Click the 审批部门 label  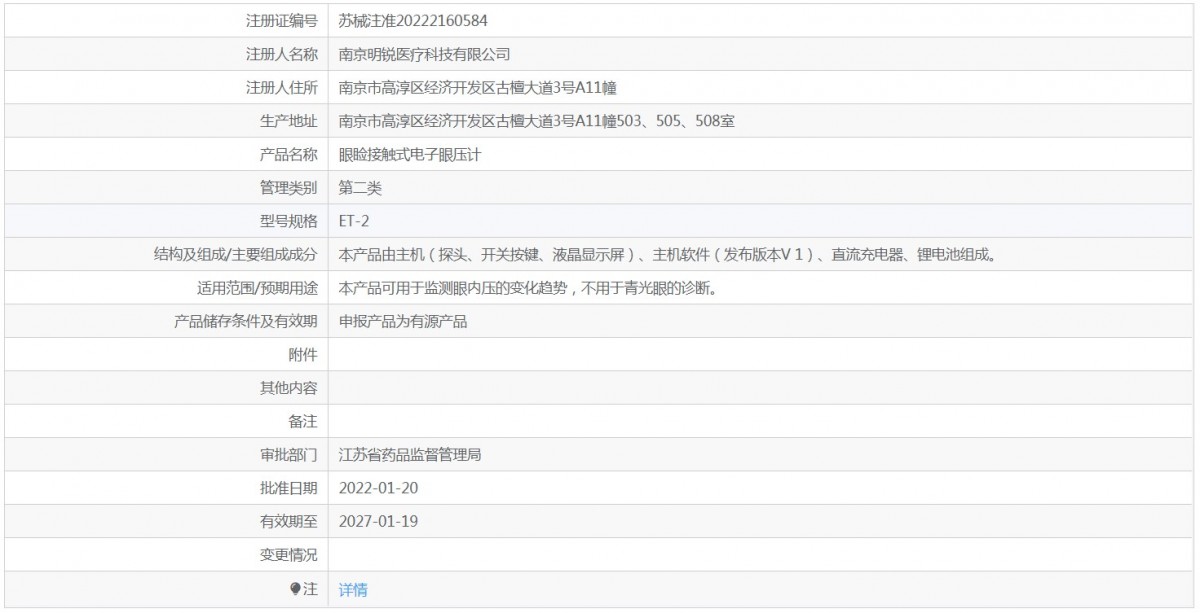[x=289, y=455]
